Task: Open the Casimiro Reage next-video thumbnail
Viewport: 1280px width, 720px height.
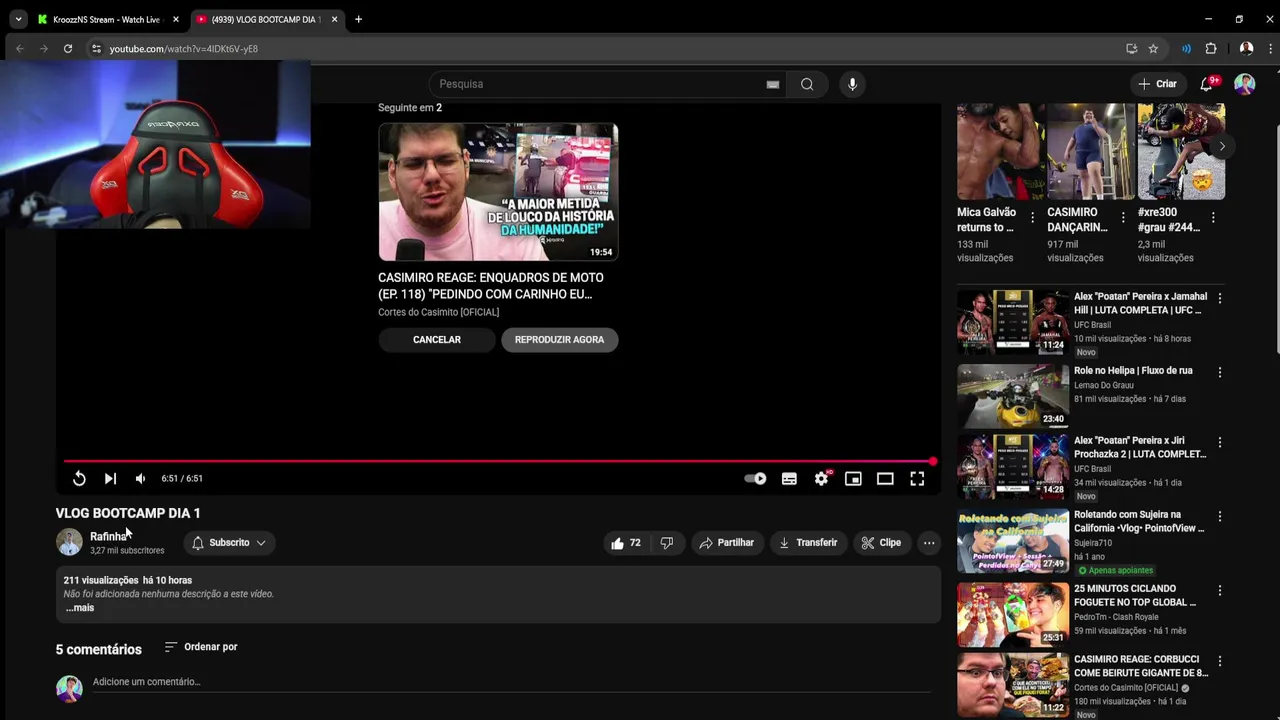Action: pyautogui.click(x=498, y=192)
